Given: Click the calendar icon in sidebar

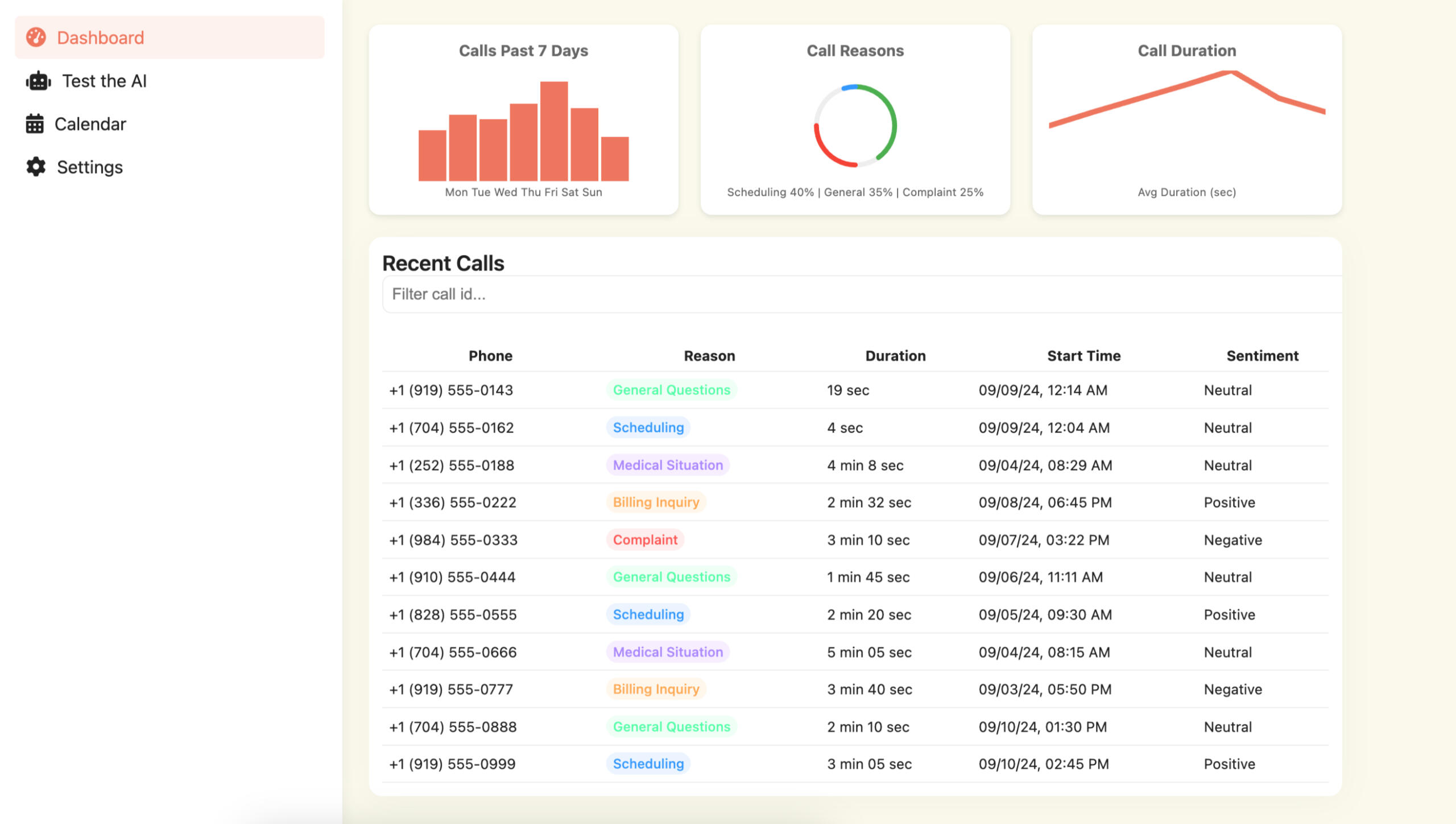Looking at the screenshot, I should pyautogui.click(x=35, y=123).
